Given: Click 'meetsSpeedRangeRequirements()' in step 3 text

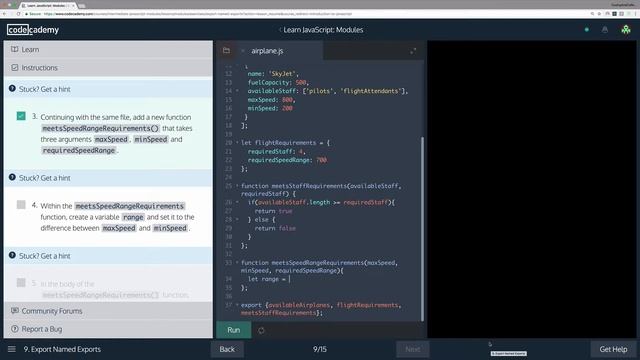Looking at the screenshot, I should pyautogui.click(x=100, y=128).
